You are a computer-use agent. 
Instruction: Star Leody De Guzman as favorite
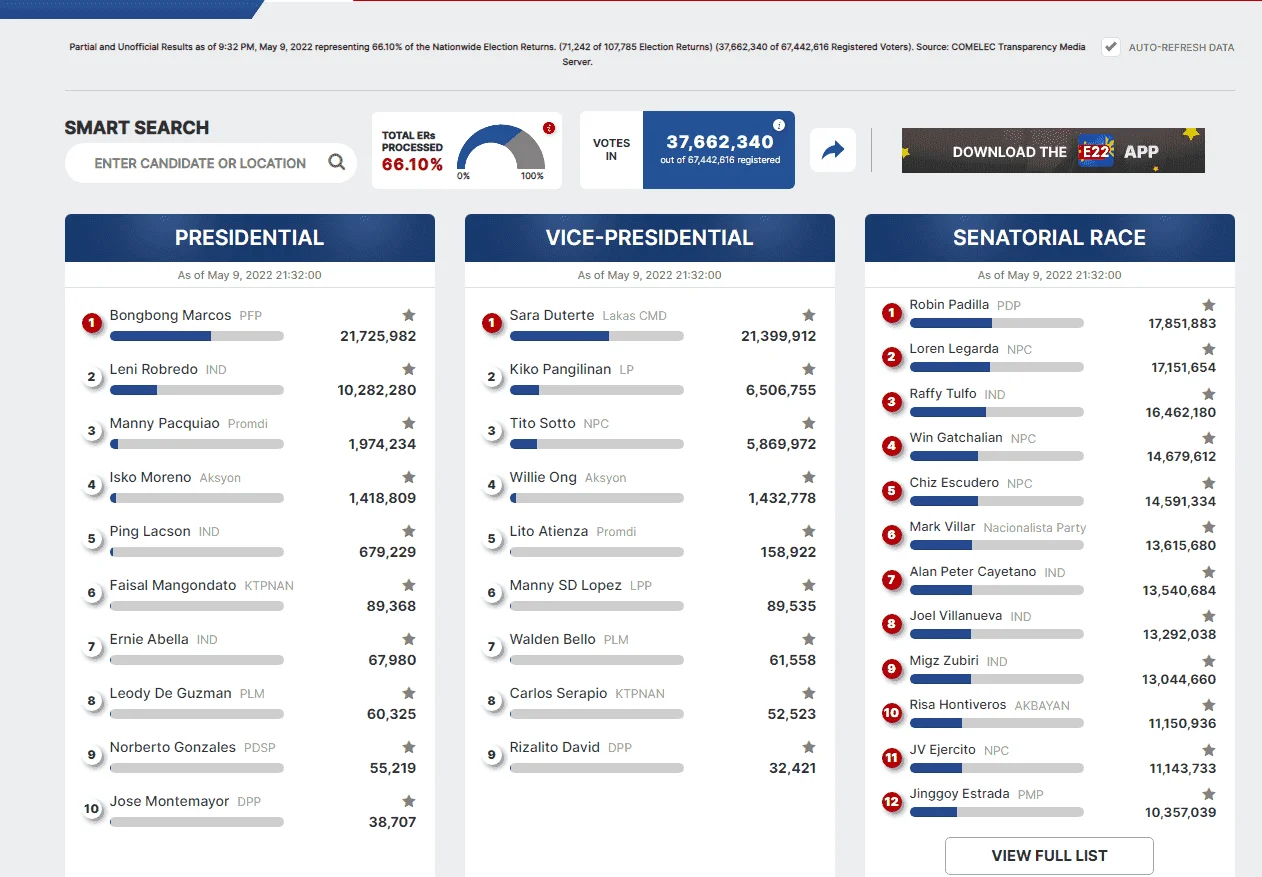click(x=409, y=693)
